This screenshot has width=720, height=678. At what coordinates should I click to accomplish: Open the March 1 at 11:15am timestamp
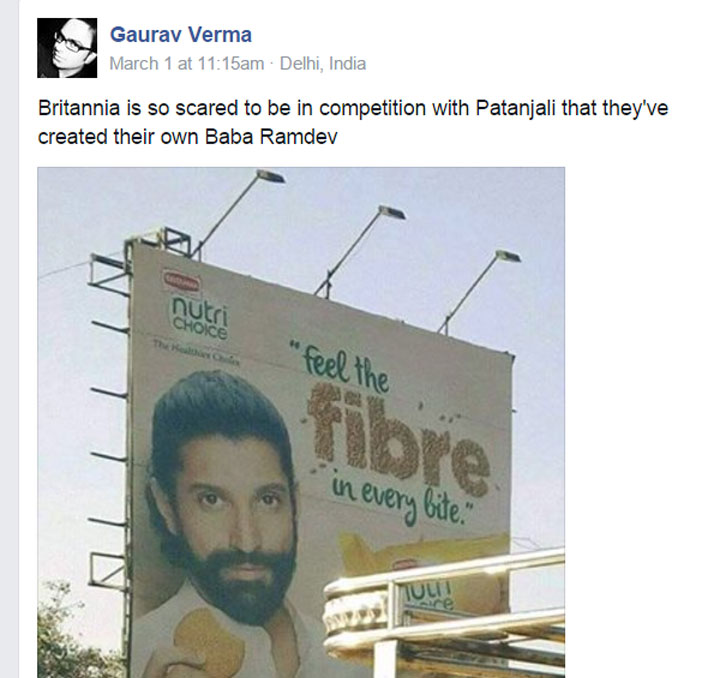tap(187, 63)
